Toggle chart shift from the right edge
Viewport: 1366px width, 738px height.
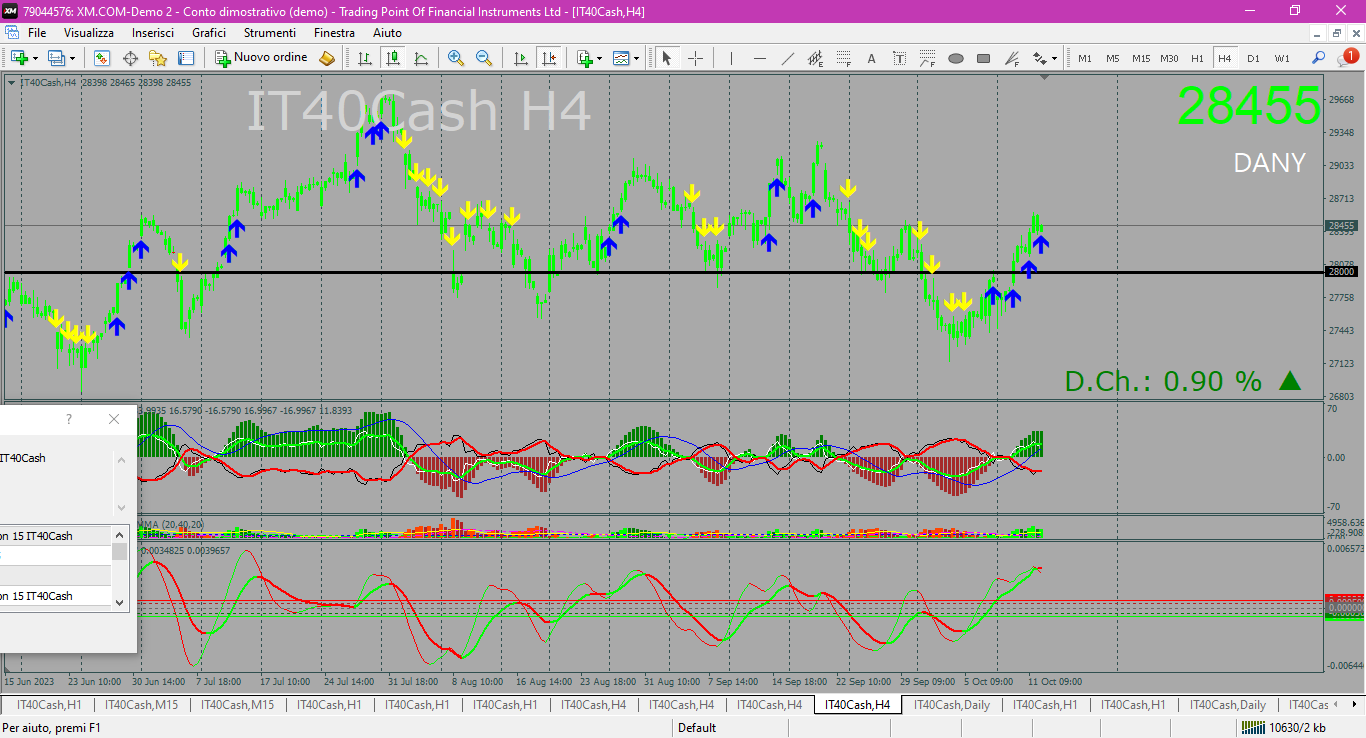point(548,58)
